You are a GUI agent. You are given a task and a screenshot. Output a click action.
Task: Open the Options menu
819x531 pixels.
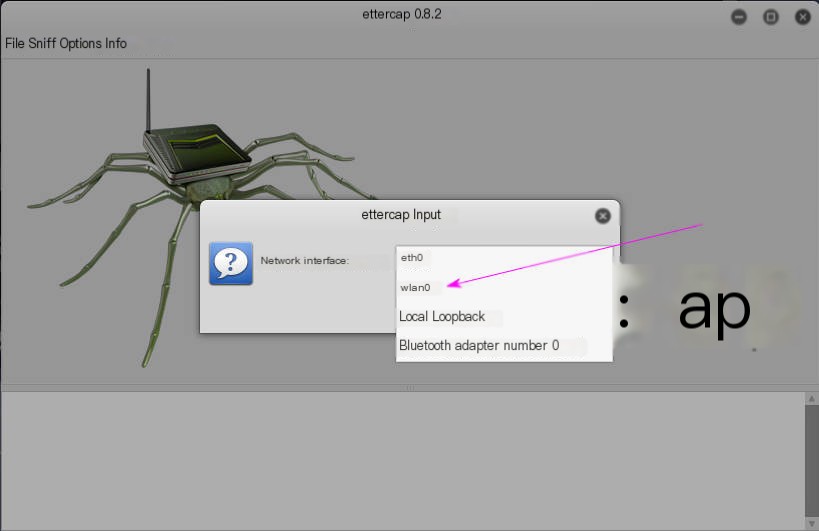tap(80, 43)
